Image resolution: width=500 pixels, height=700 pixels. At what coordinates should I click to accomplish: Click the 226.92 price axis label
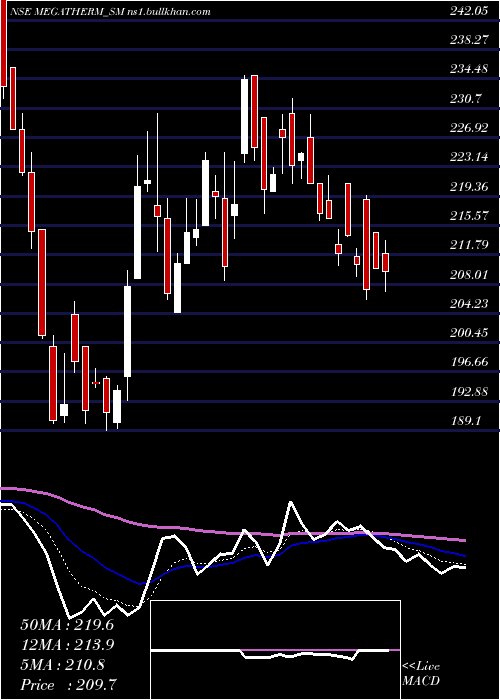(x=468, y=128)
